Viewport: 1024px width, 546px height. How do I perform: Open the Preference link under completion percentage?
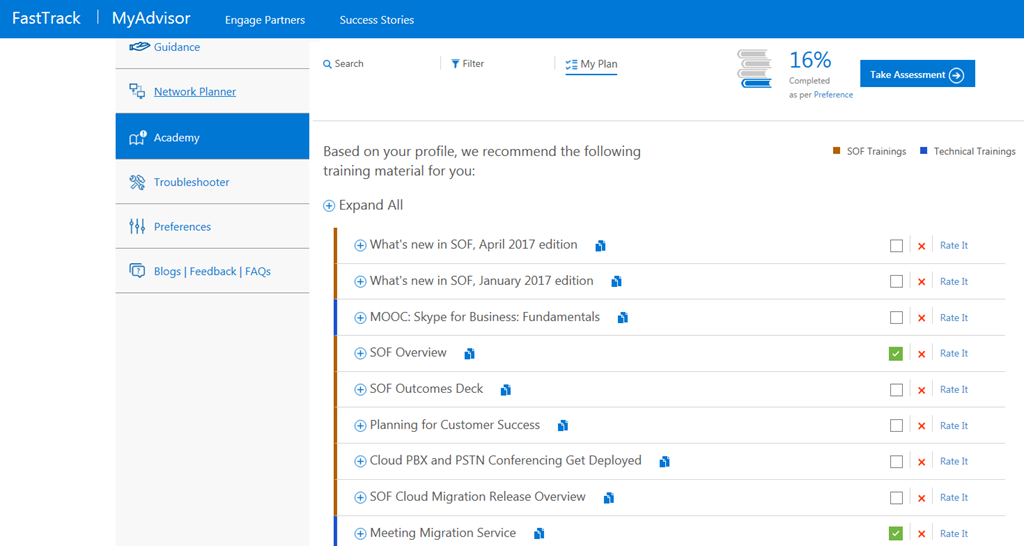833,95
